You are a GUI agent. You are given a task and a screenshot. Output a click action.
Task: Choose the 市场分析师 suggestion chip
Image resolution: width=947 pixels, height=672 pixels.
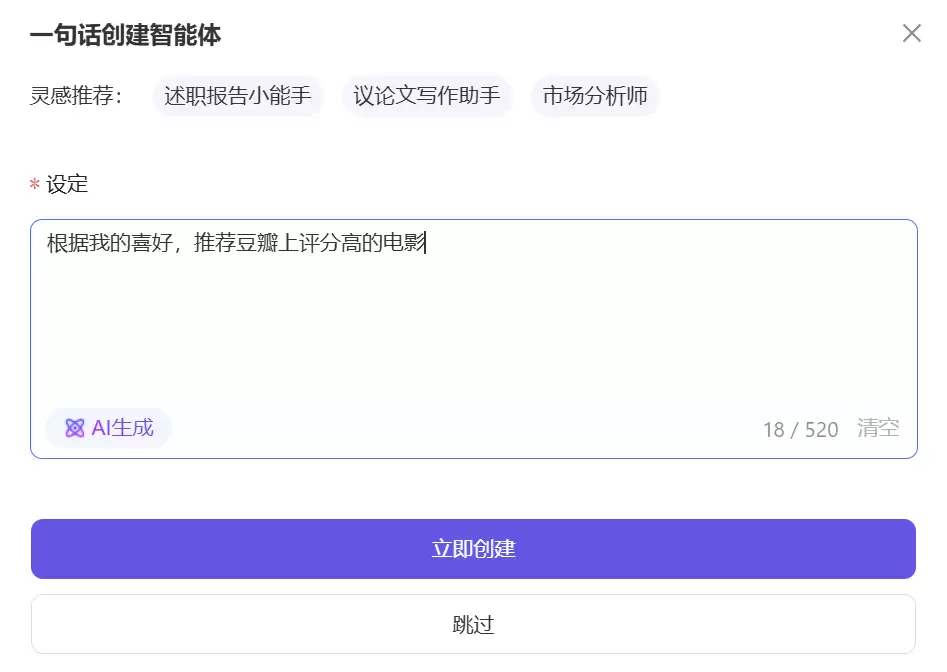pos(595,95)
